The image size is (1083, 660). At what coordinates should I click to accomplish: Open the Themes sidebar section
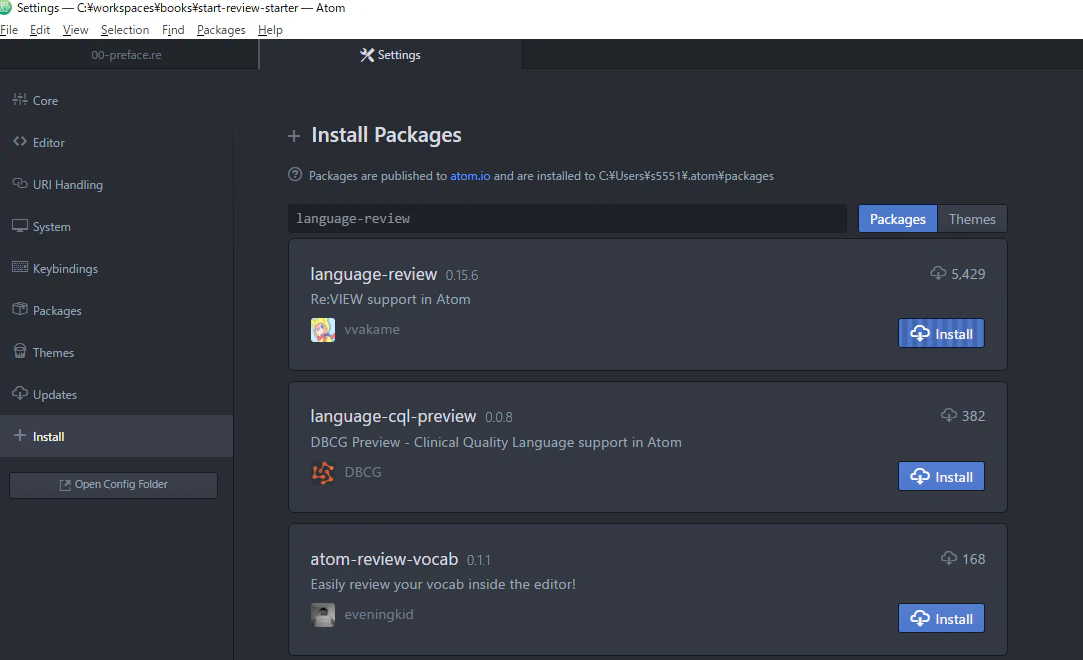(x=116, y=353)
